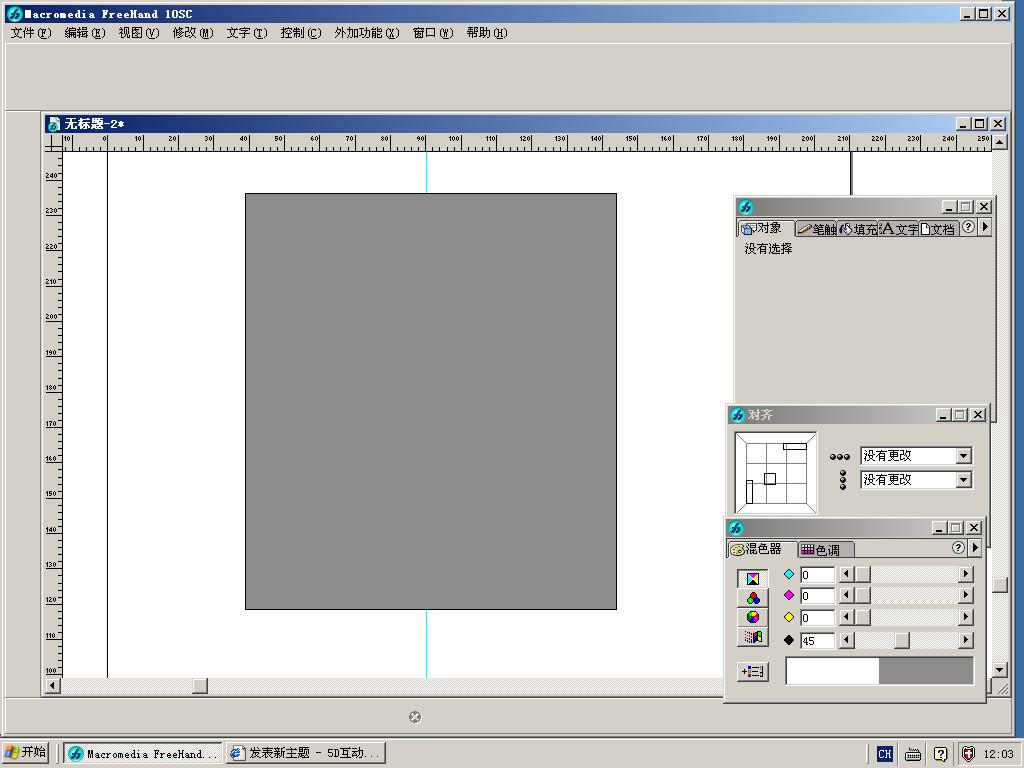Viewport: 1024px width, 768px height.
Task: Switch to 发表新主题 browser taskbar button
Action: (x=306, y=753)
